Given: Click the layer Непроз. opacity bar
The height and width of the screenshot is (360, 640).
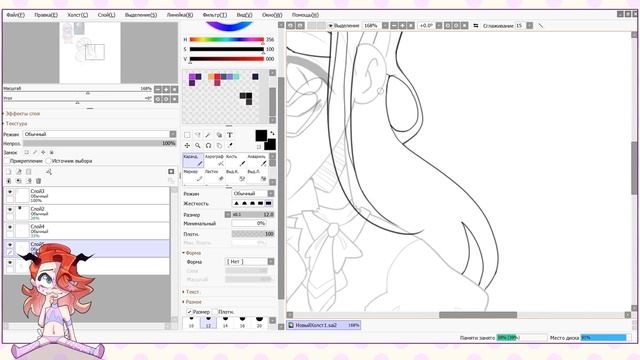Looking at the screenshot, I should pos(100,143).
